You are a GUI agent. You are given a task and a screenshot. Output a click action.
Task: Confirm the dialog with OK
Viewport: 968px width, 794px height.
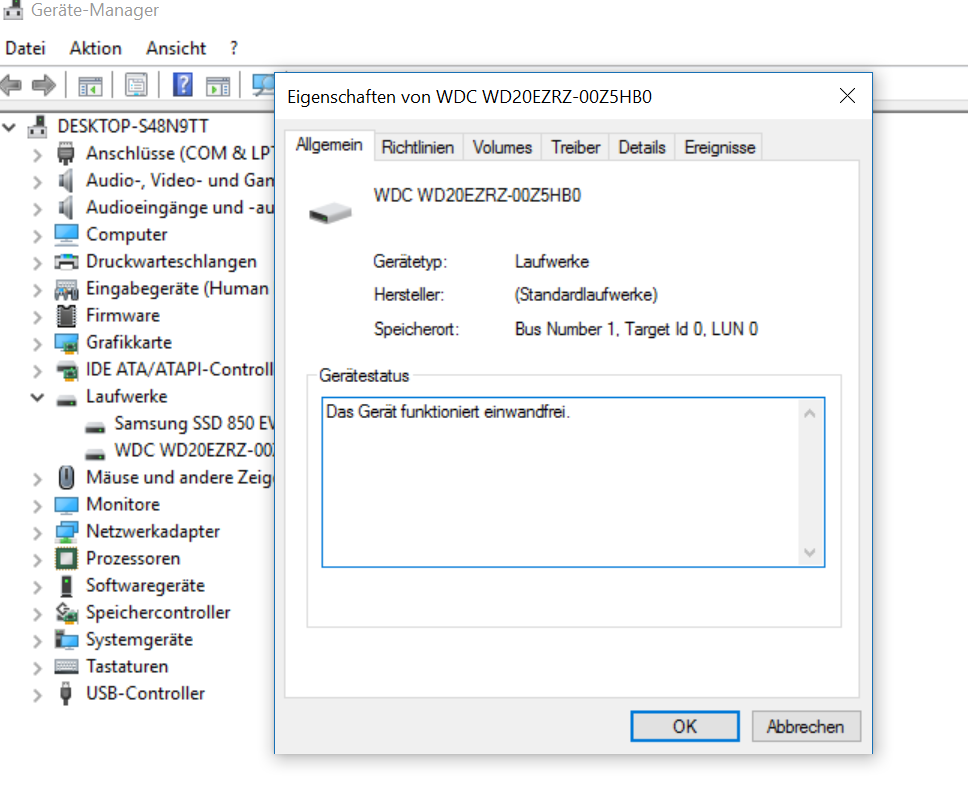(685, 726)
